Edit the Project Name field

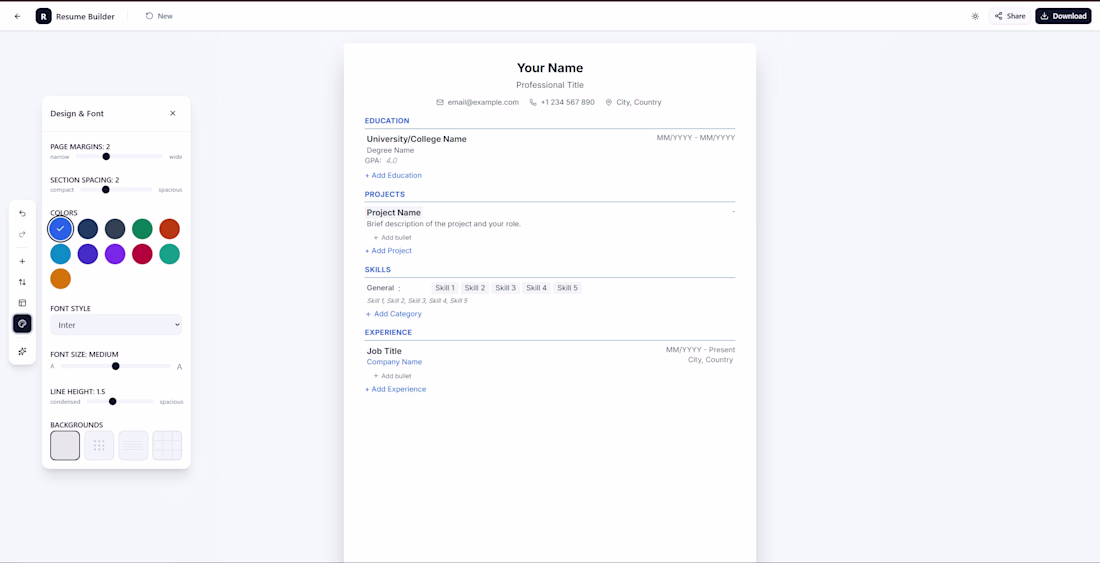click(394, 212)
